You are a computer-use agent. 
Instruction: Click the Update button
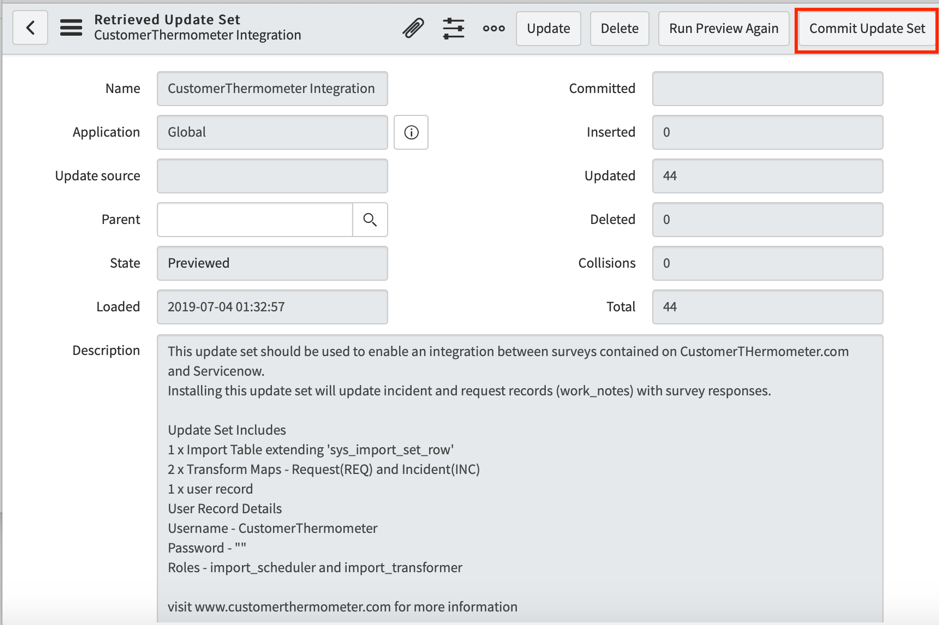click(549, 28)
